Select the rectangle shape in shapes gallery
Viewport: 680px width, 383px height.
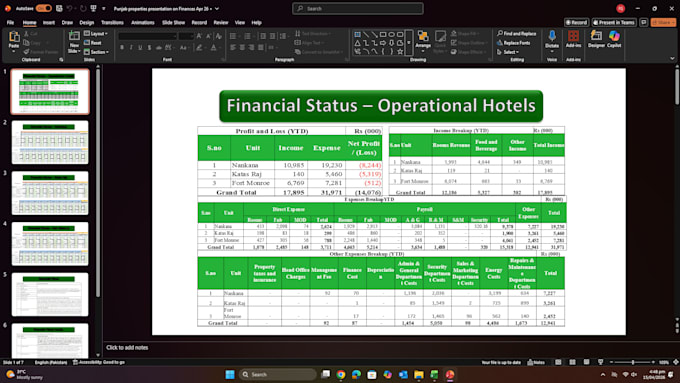point(383,34)
